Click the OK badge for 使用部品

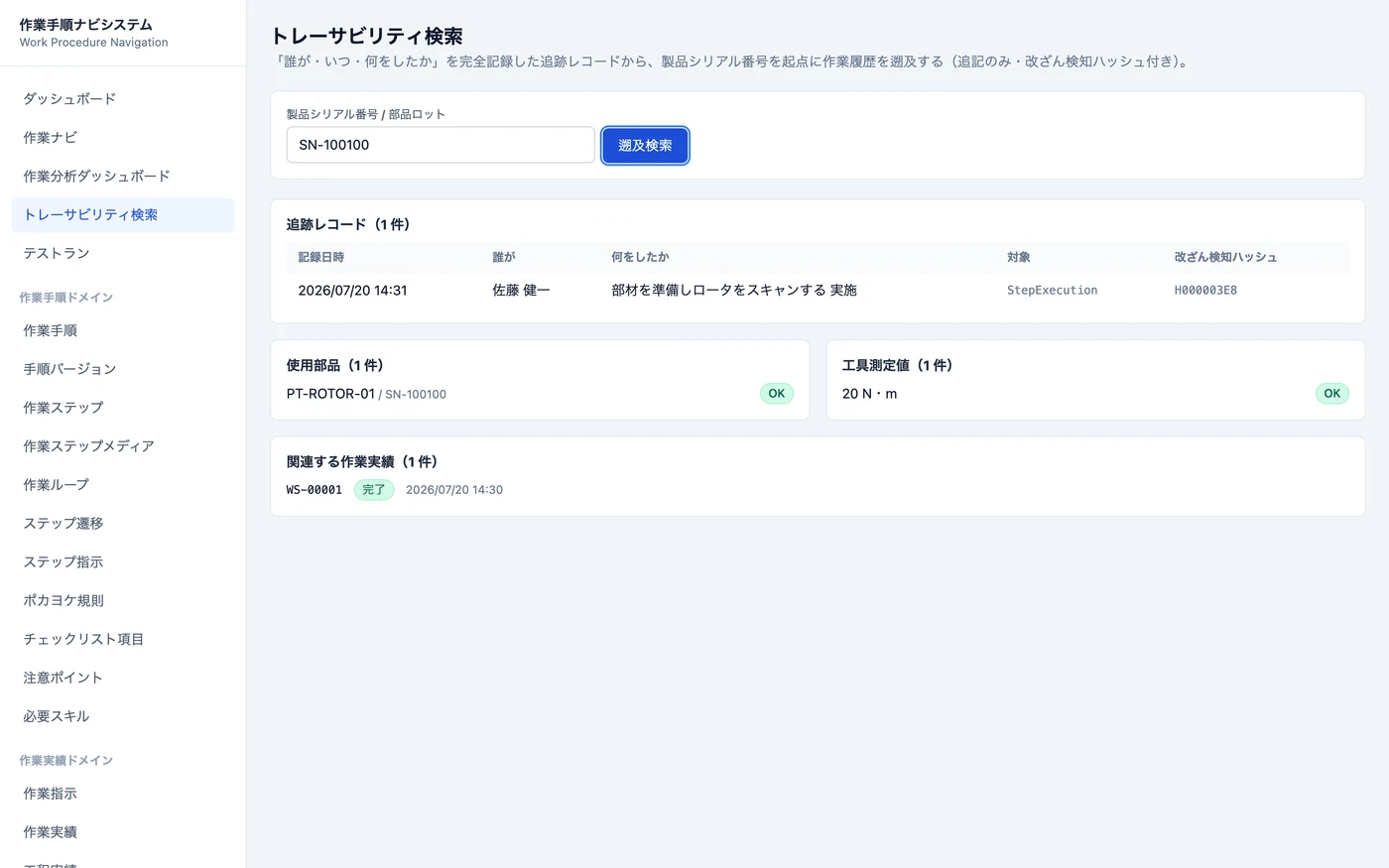point(777,394)
